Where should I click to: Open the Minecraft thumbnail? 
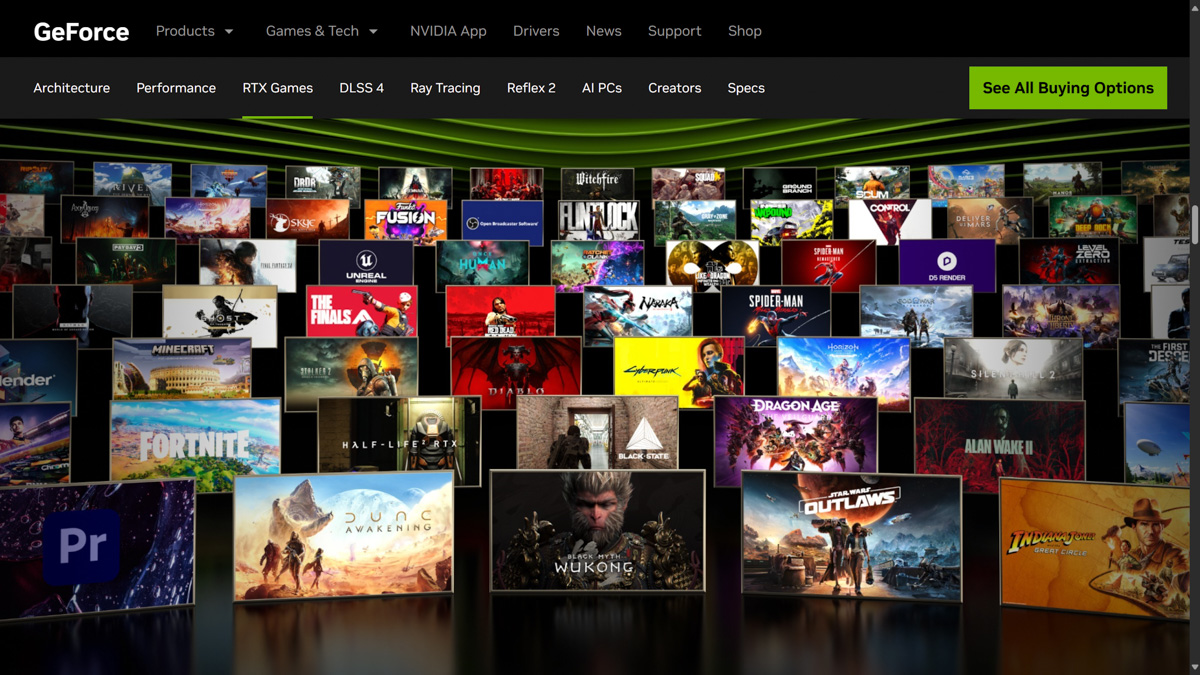point(182,369)
